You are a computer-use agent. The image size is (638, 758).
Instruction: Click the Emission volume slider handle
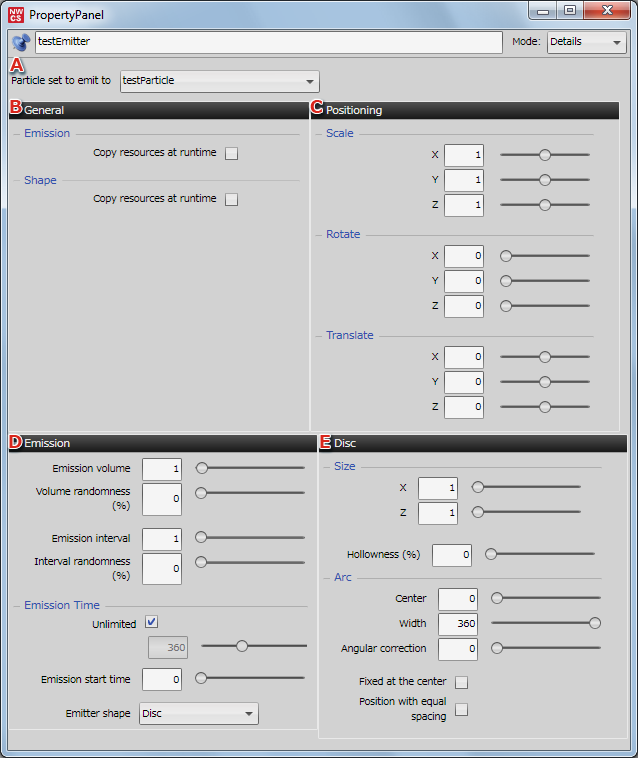click(201, 467)
